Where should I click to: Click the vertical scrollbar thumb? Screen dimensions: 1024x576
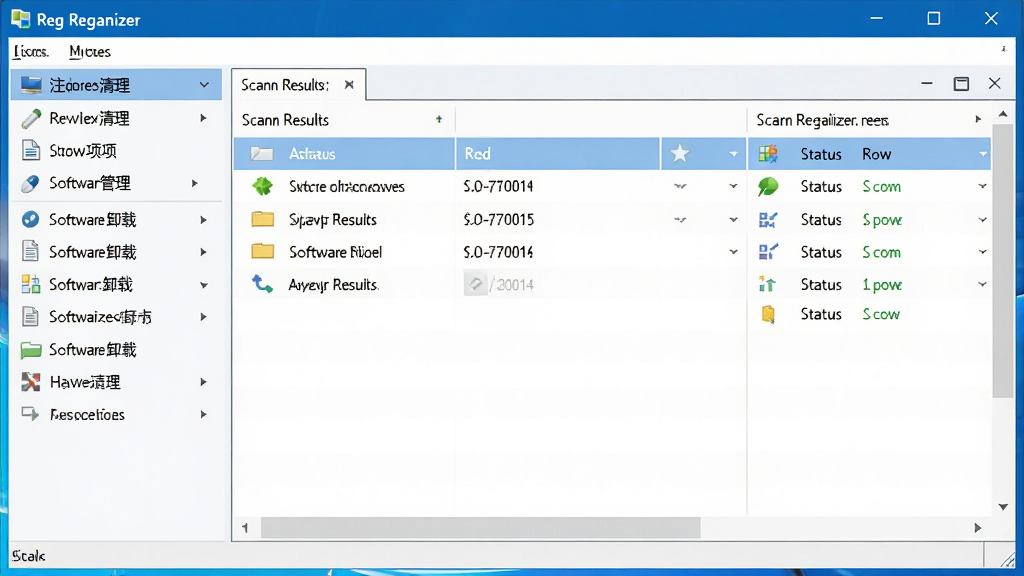(x=1002, y=261)
